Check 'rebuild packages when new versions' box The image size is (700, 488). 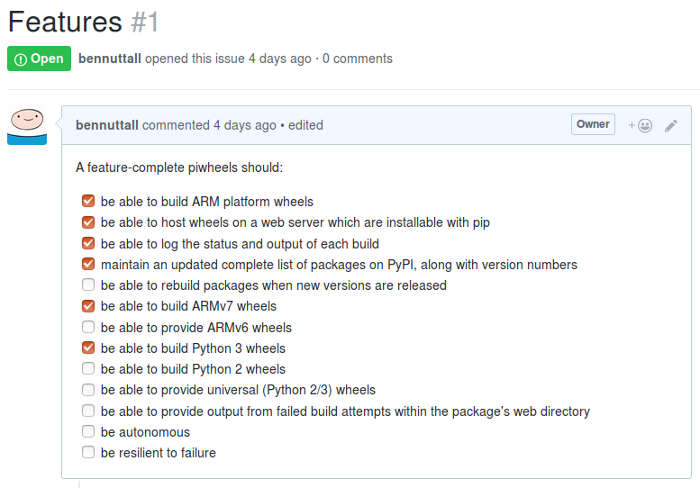[88, 285]
